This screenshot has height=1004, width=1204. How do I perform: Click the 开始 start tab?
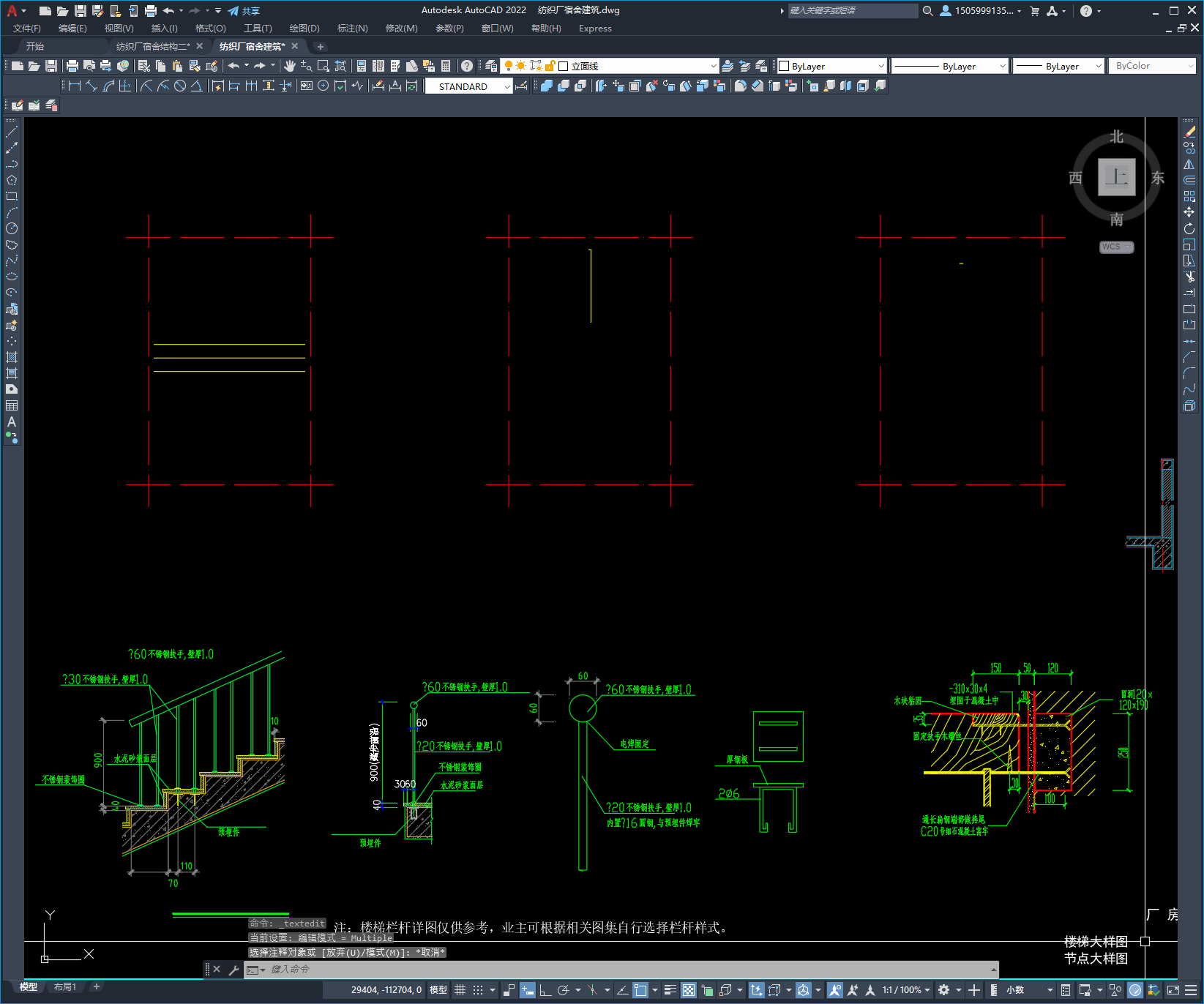(x=35, y=46)
